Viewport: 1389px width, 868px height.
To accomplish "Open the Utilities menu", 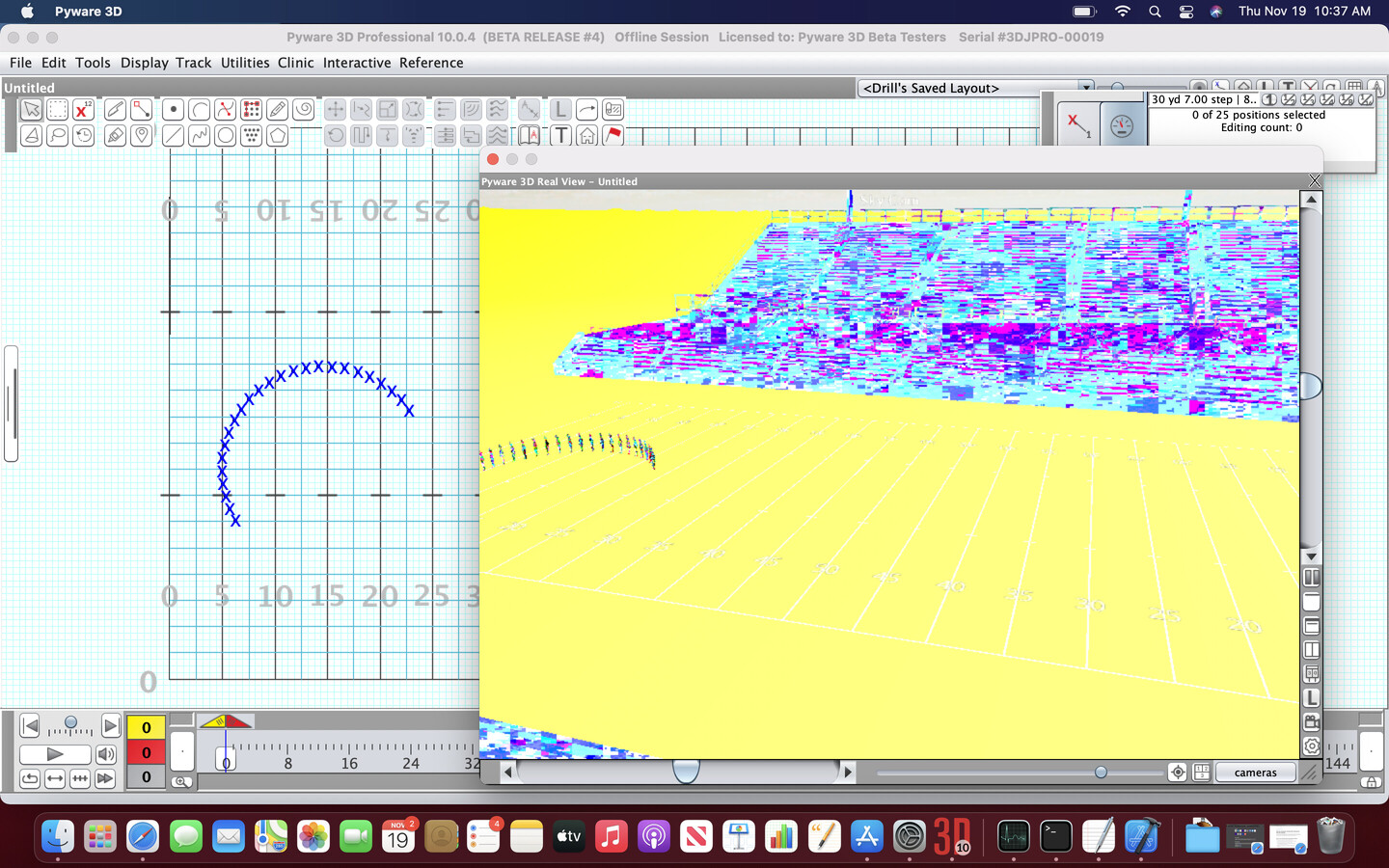I will 245,63.
